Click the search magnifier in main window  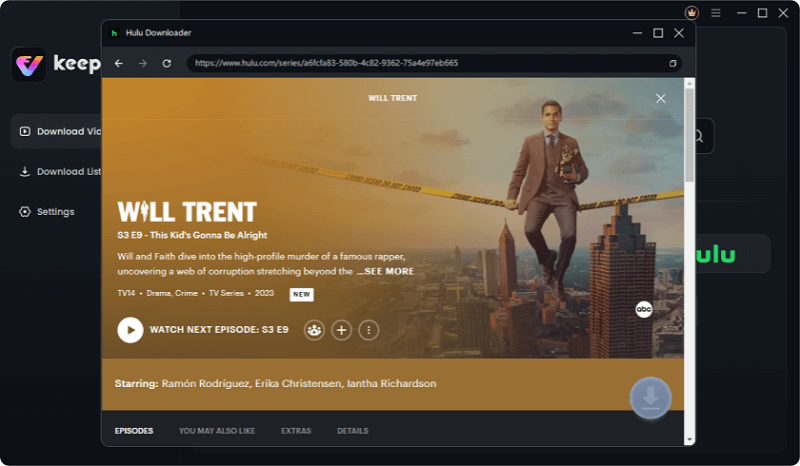[698, 136]
